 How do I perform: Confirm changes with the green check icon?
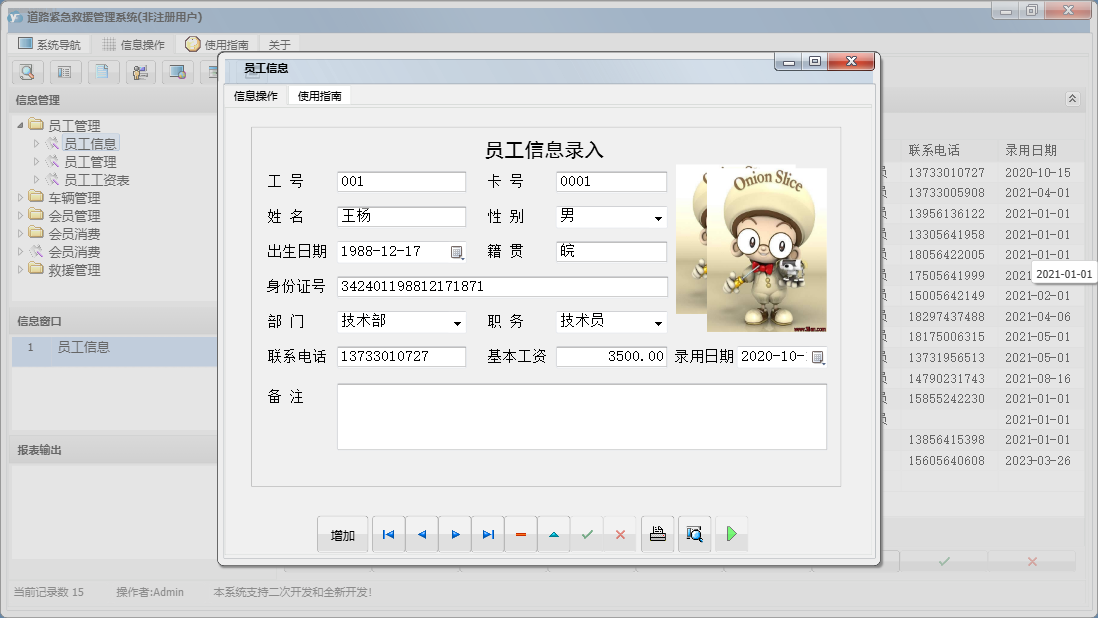[587, 533]
